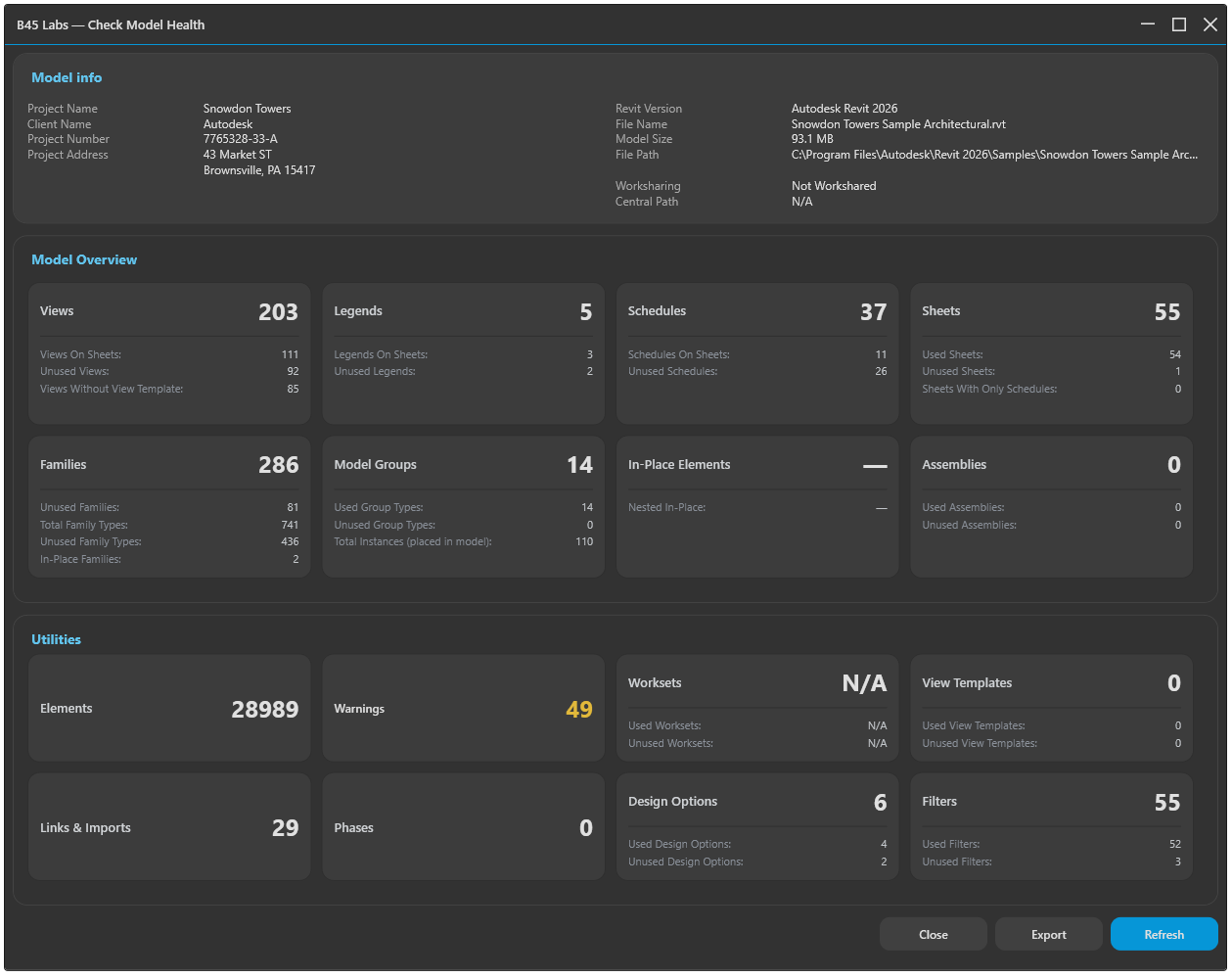Viewport: 1232px width, 978px height.
Task: Select the file name Snowdon Towers Sample Architectural.rvt
Action: coord(898,124)
